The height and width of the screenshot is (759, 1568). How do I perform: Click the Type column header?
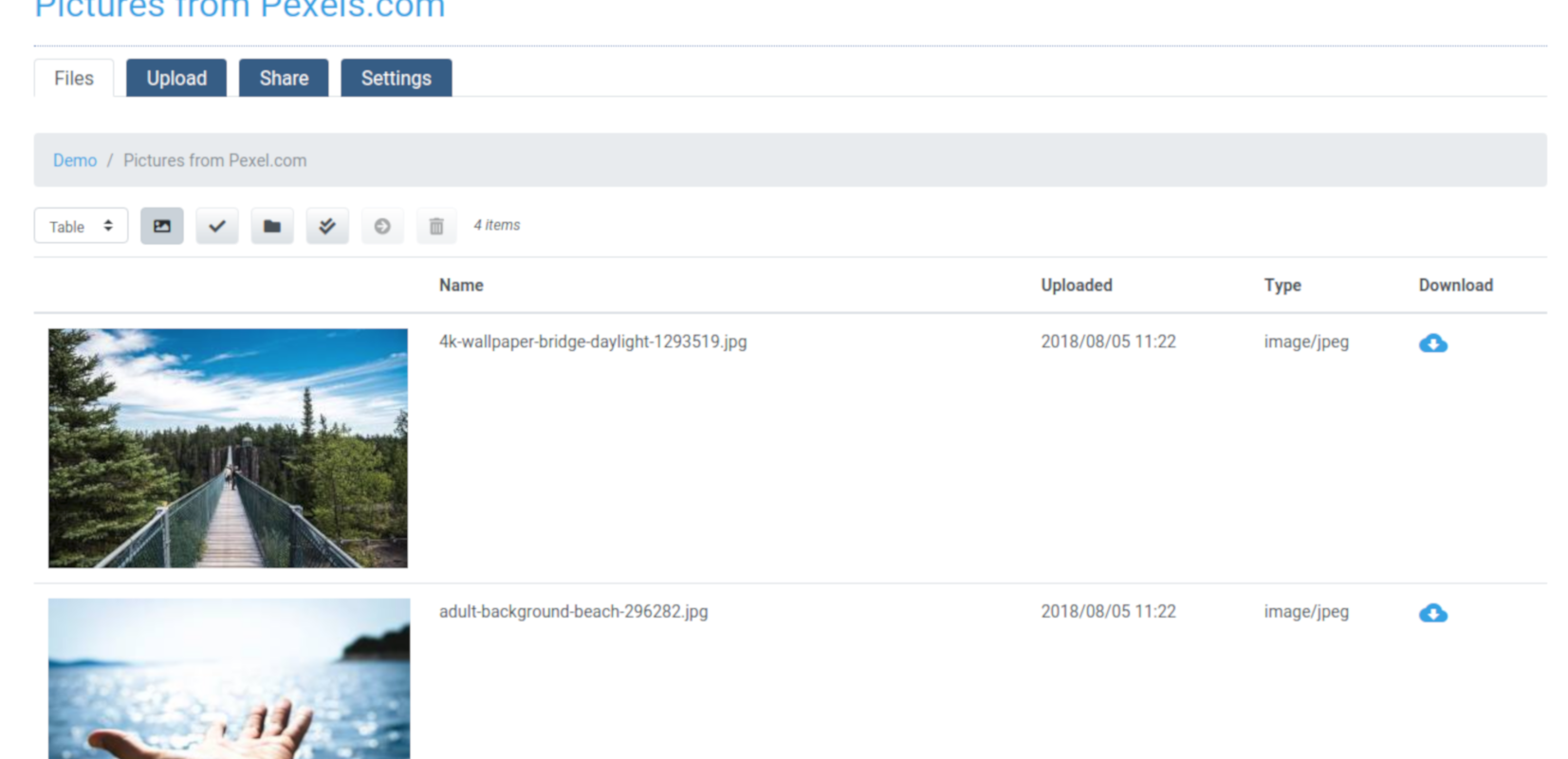coord(1282,286)
